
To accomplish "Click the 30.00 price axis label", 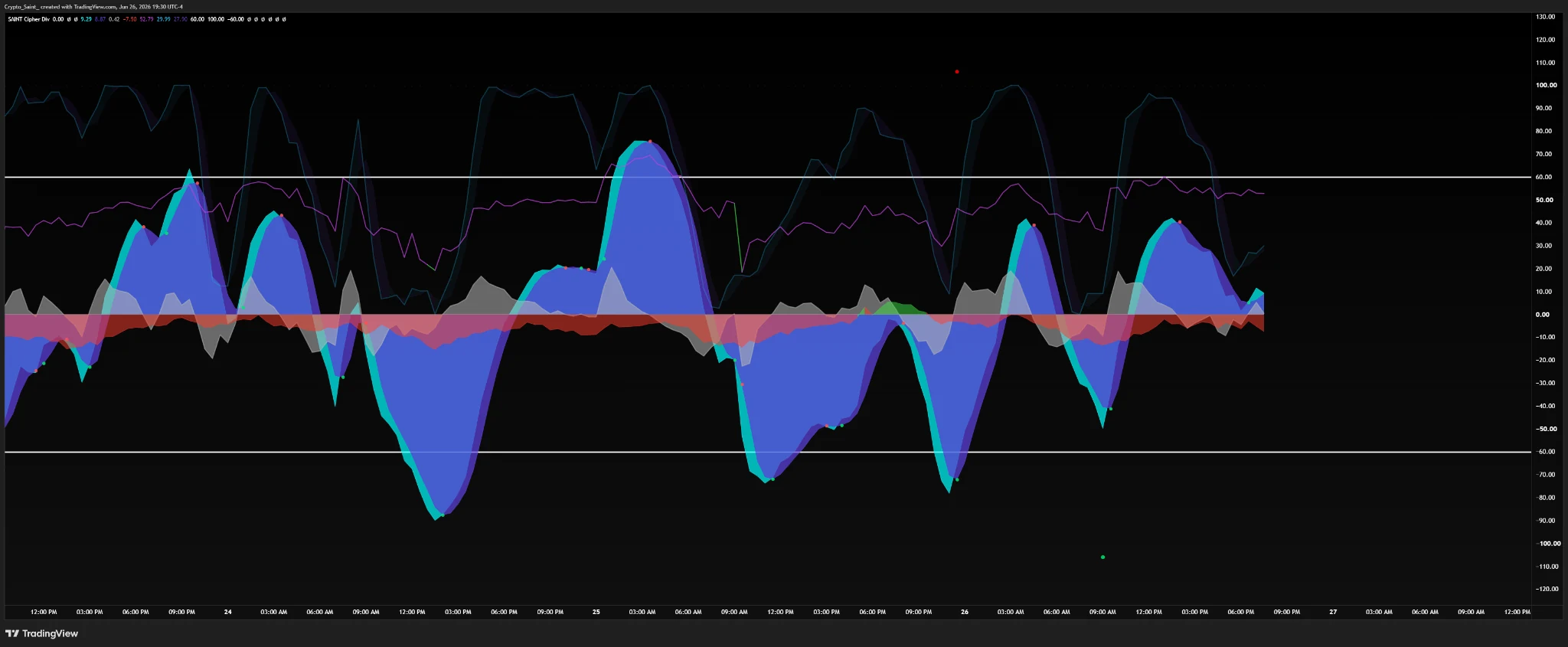I will click(x=1543, y=246).
